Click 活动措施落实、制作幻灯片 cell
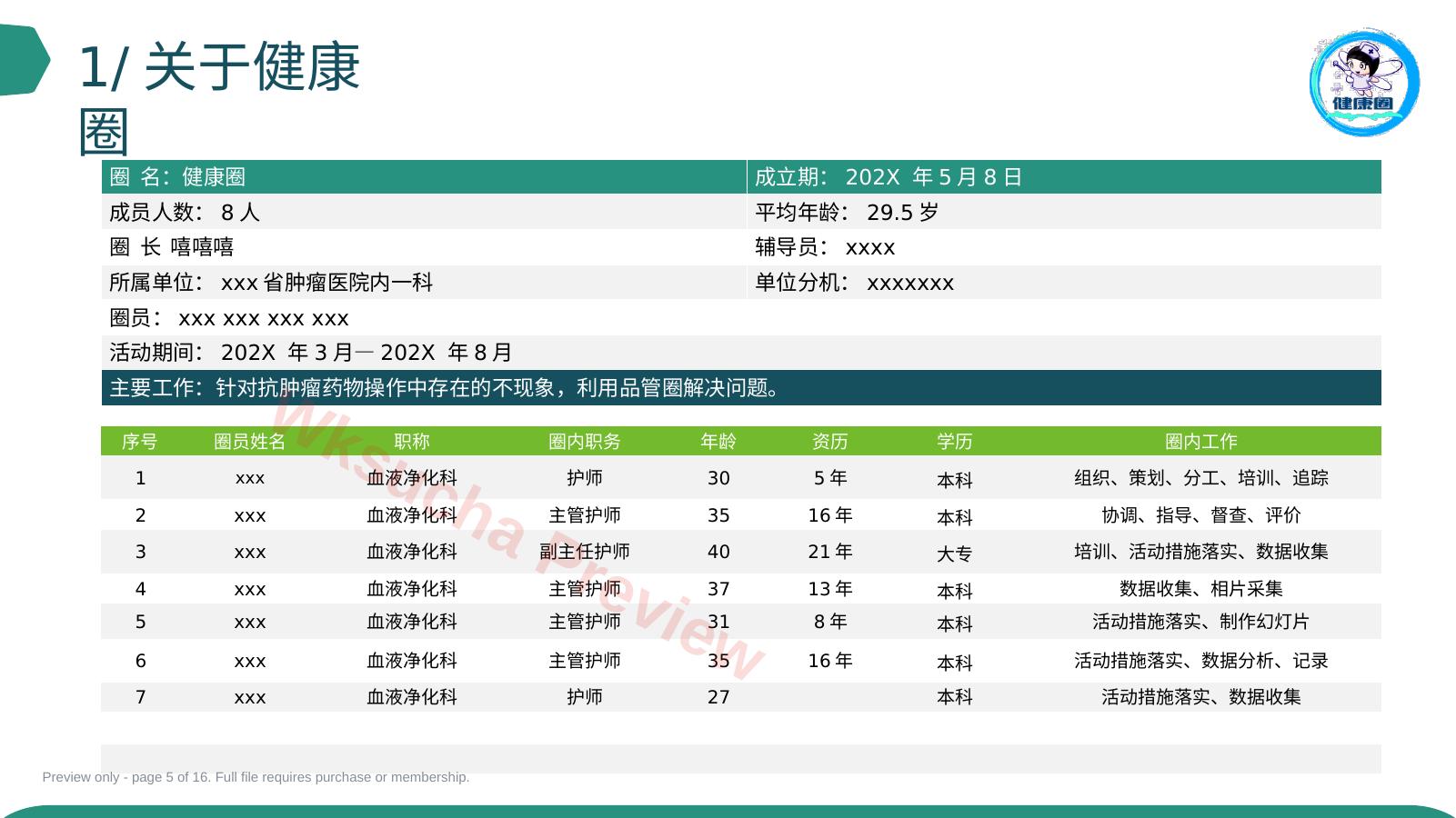Screen dimensions: 1456x818 (1201, 622)
